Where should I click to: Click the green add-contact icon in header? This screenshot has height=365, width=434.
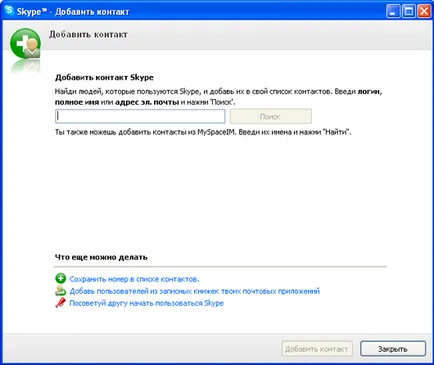pyautogui.click(x=25, y=44)
